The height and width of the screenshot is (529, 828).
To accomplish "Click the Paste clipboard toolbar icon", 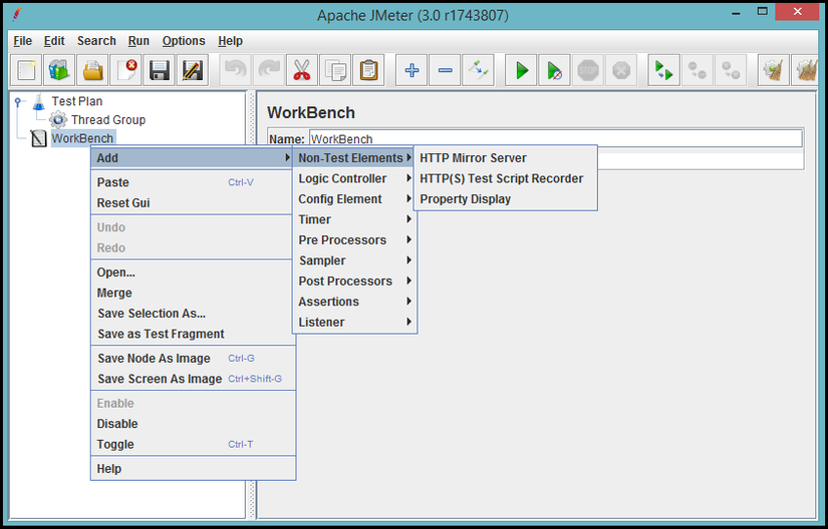I will [x=368, y=70].
